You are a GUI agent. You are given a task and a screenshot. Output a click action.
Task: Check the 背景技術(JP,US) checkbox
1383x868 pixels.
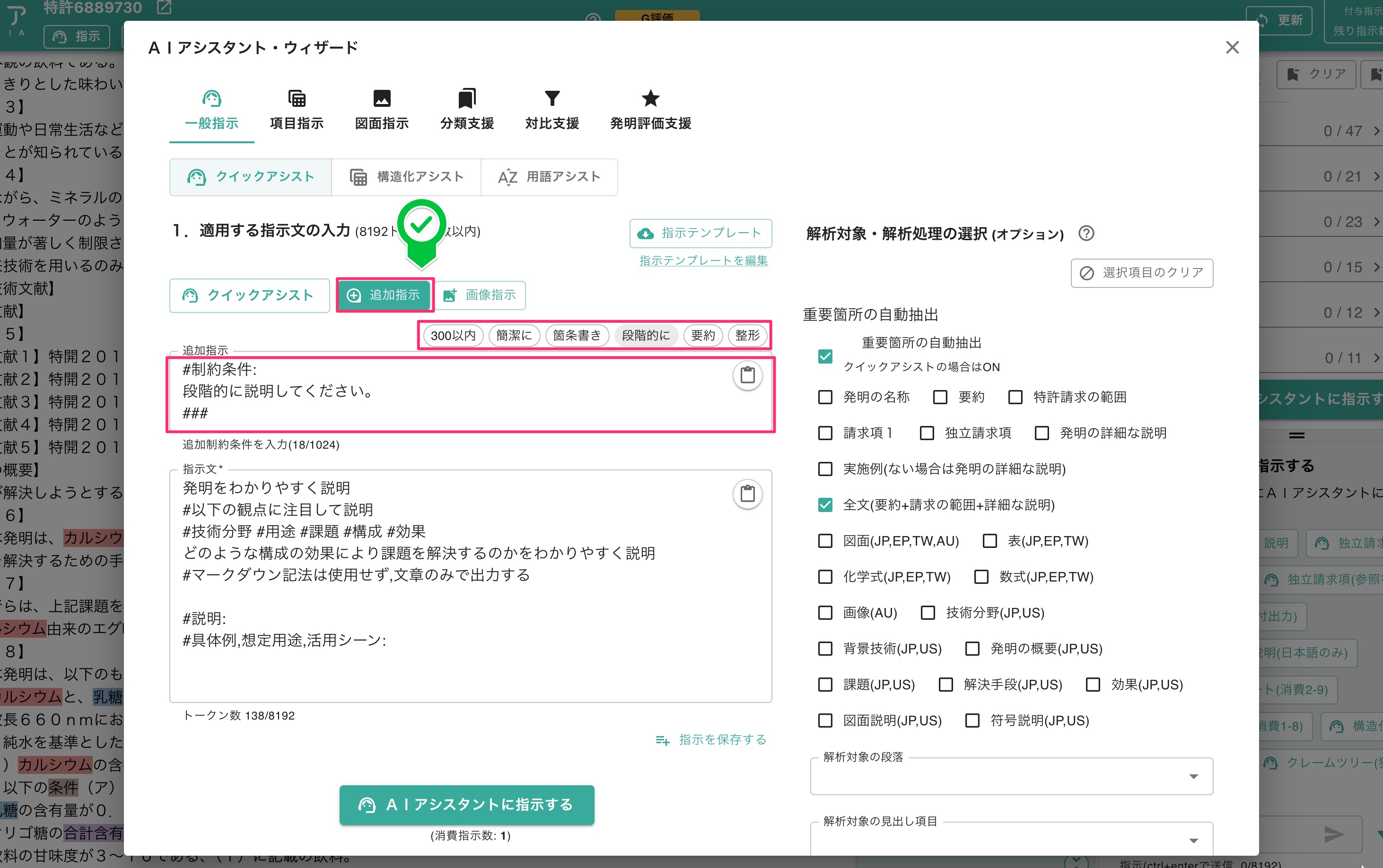[x=825, y=649]
